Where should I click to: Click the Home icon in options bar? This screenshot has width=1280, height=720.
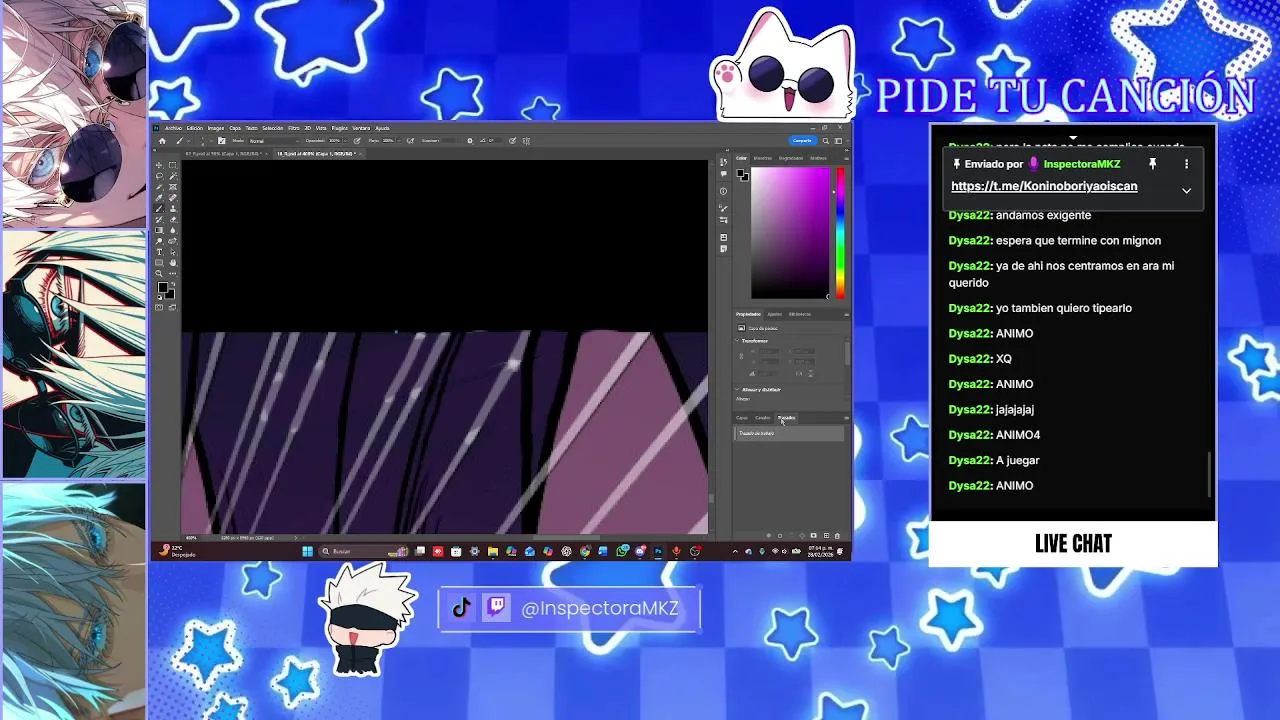tap(162, 141)
